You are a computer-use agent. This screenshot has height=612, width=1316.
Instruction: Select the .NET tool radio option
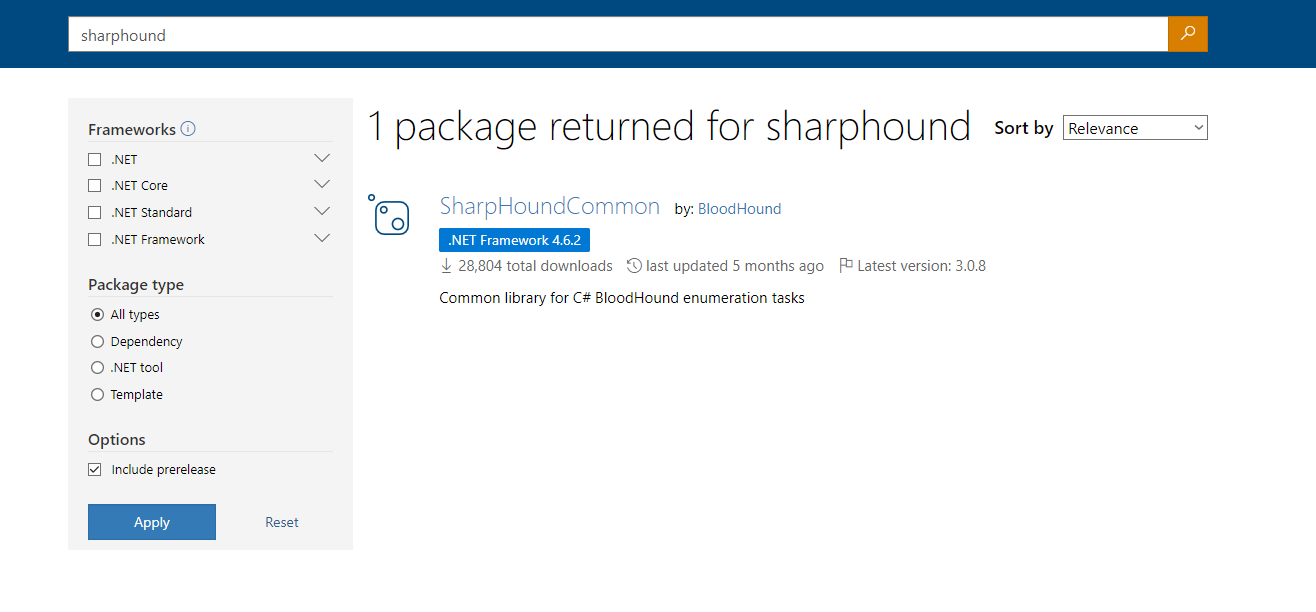click(97, 368)
